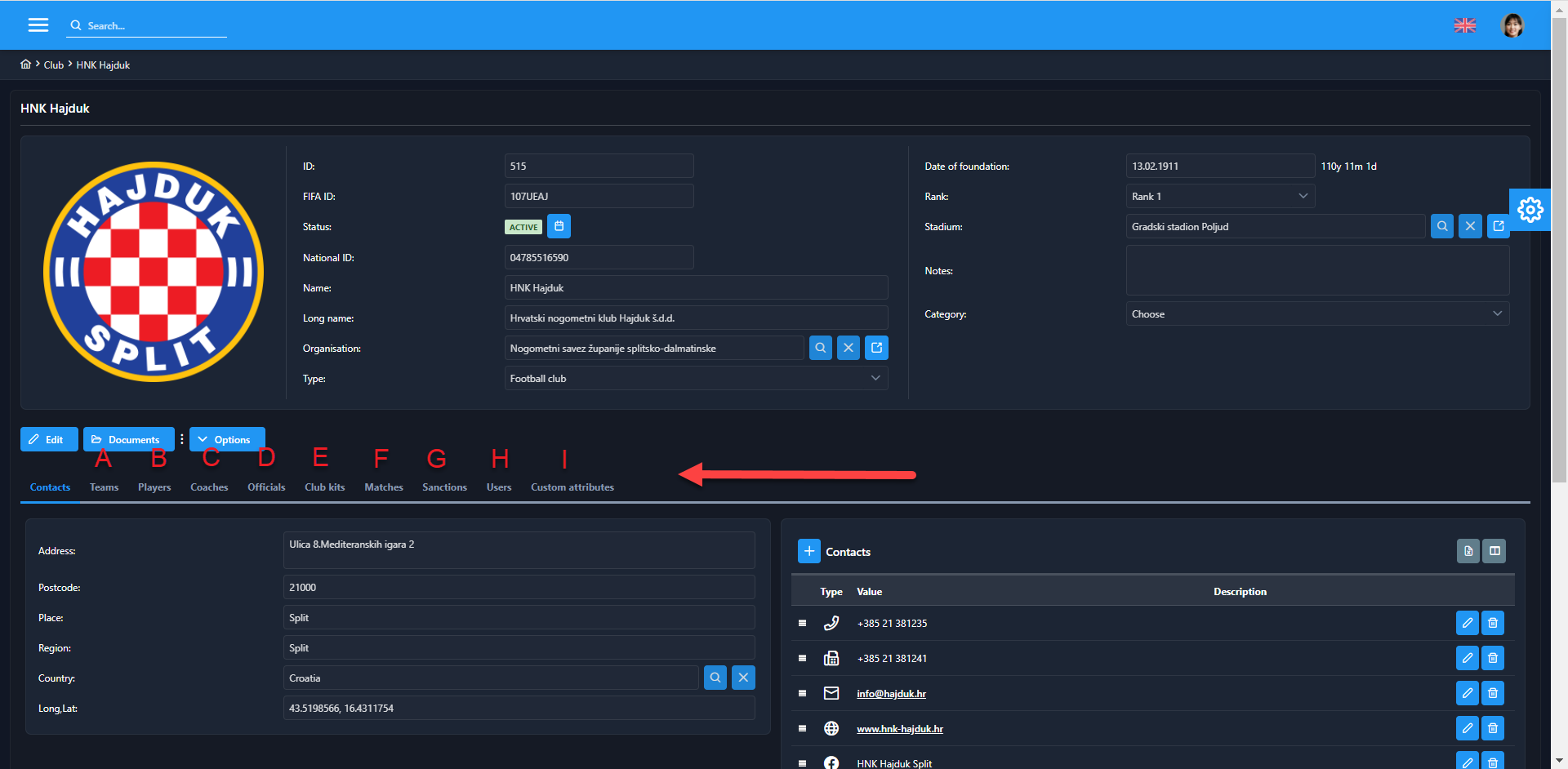Search for a stadium using magnifier icon
Image resolution: width=1568 pixels, height=769 pixels.
coord(1442,226)
